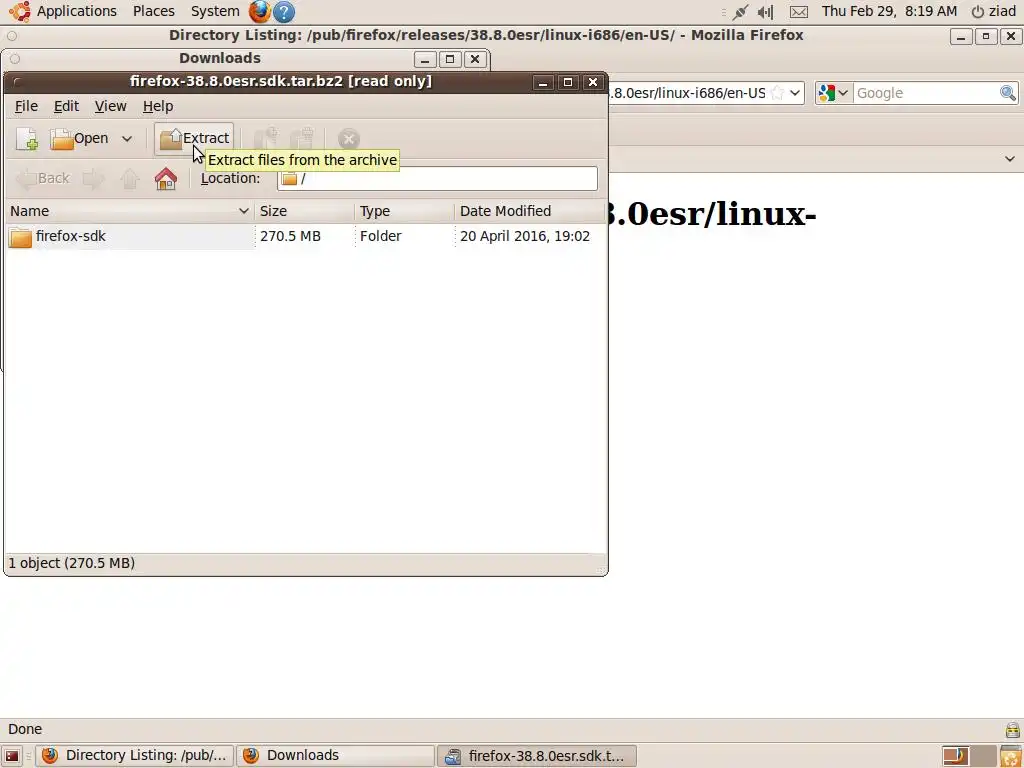Switch to Directory Listing taskbar window
Screen dimensions: 1024x768
click(x=134, y=756)
